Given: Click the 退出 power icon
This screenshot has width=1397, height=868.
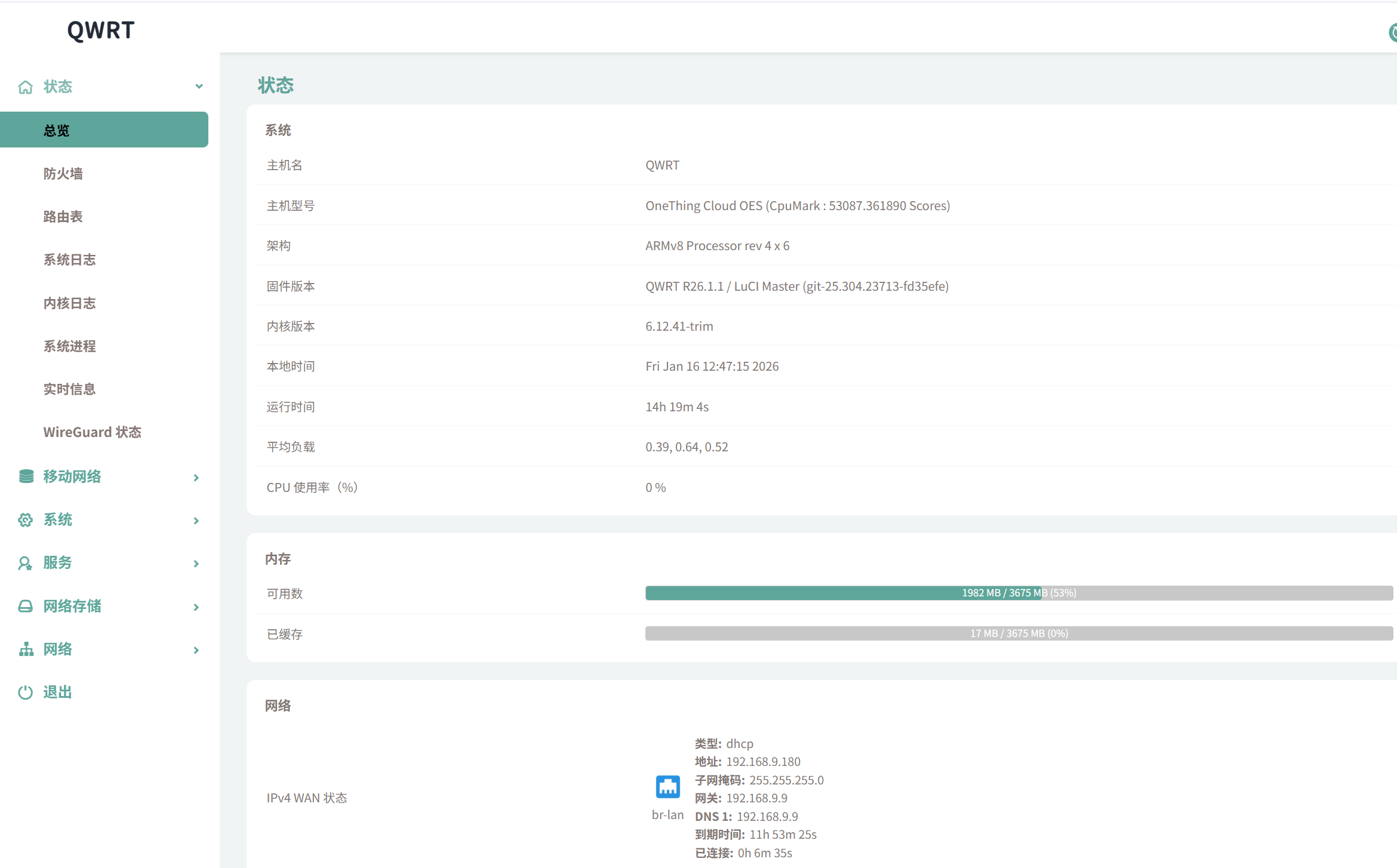Looking at the screenshot, I should click(25, 692).
